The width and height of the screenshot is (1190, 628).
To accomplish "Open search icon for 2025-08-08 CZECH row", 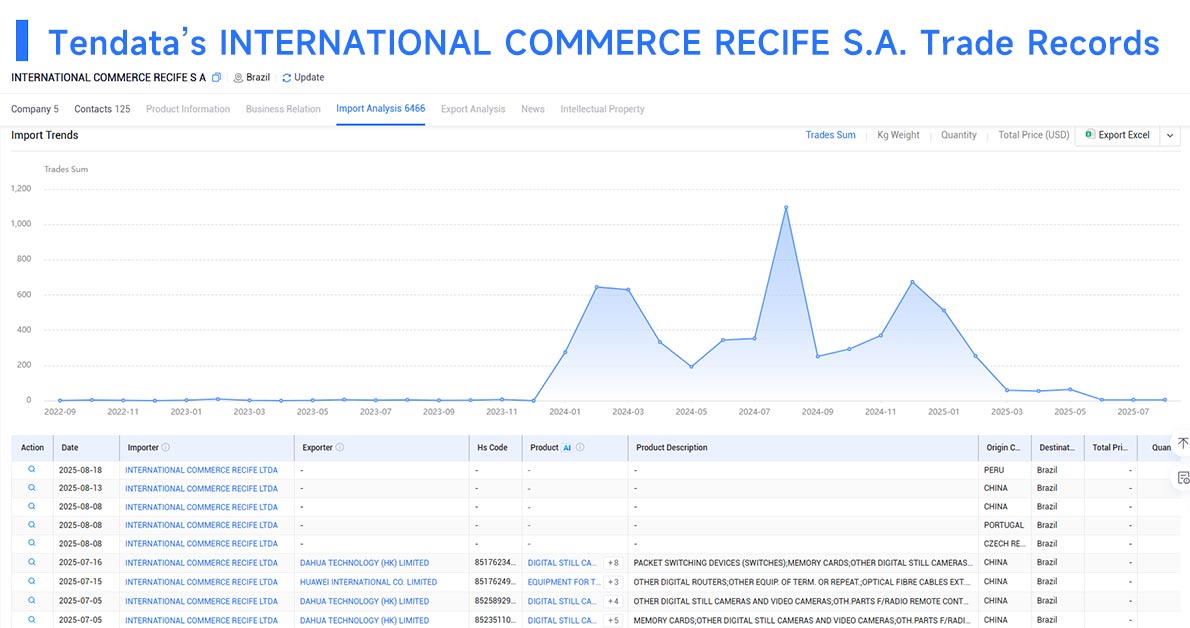I will click(x=32, y=543).
